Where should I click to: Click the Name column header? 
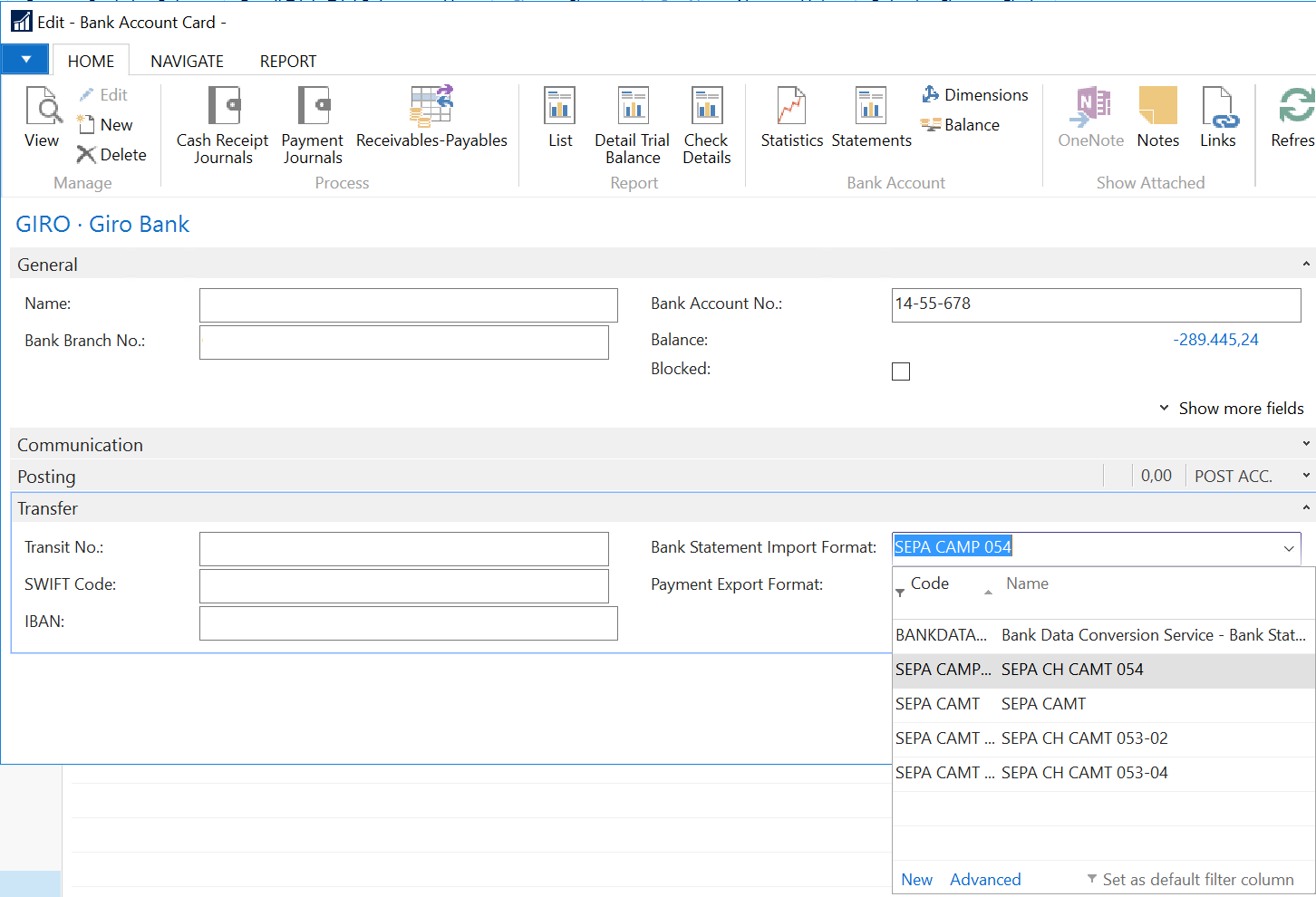(x=1027, y=584)
